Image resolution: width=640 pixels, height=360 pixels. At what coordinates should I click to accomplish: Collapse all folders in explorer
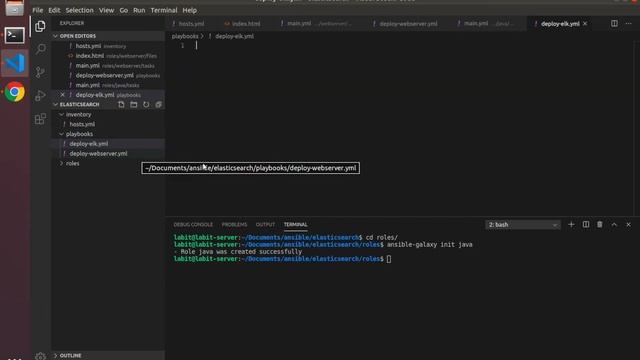[158, 104]
